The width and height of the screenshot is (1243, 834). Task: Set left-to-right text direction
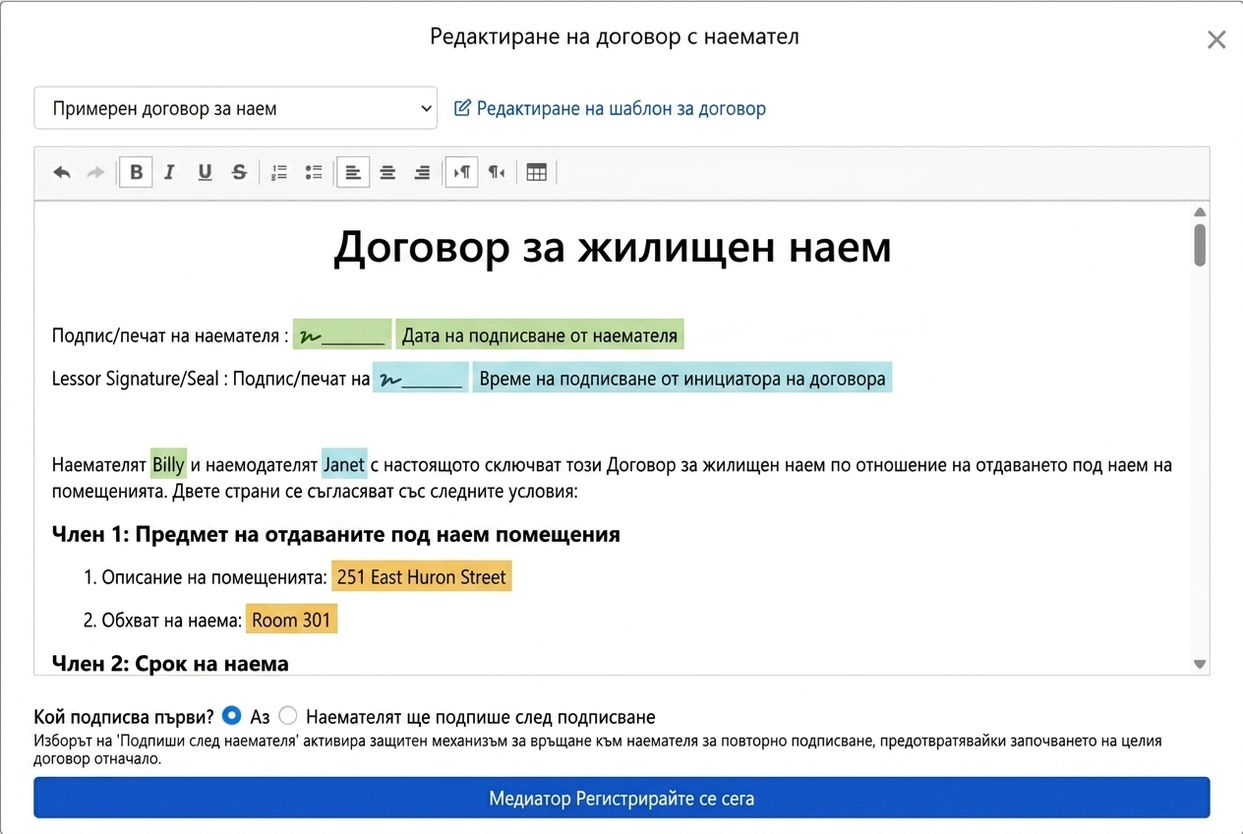(462, 172)
